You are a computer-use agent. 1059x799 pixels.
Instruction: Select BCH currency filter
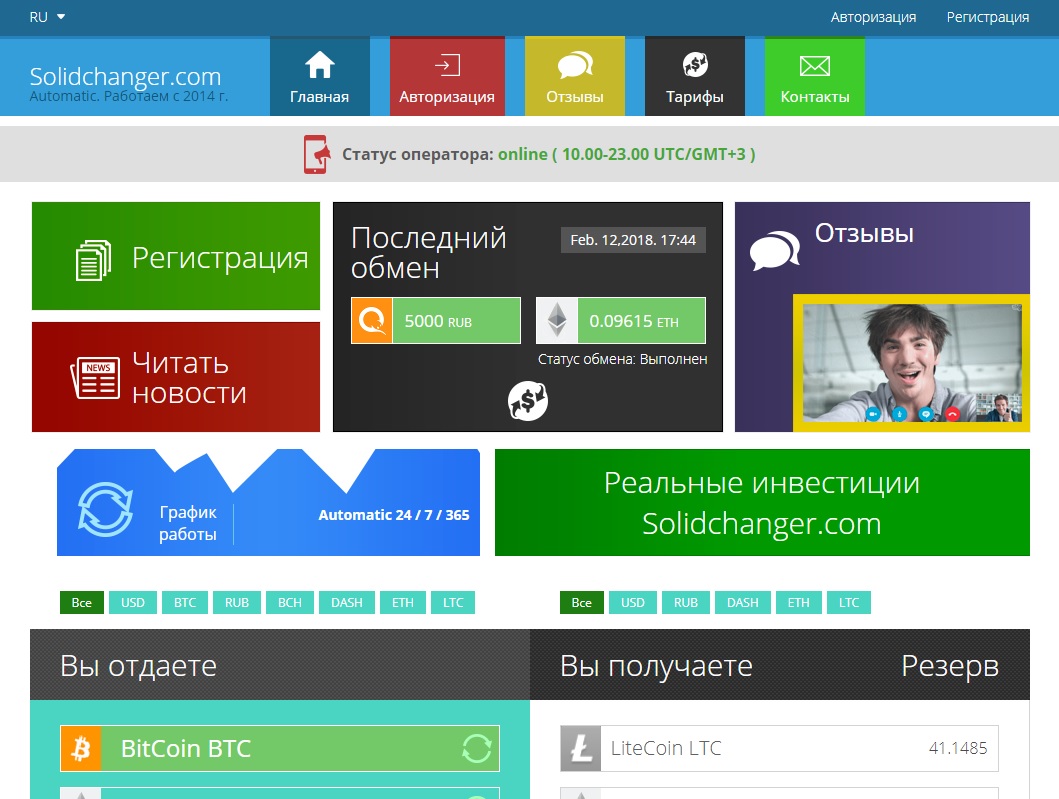click(290, 602)
